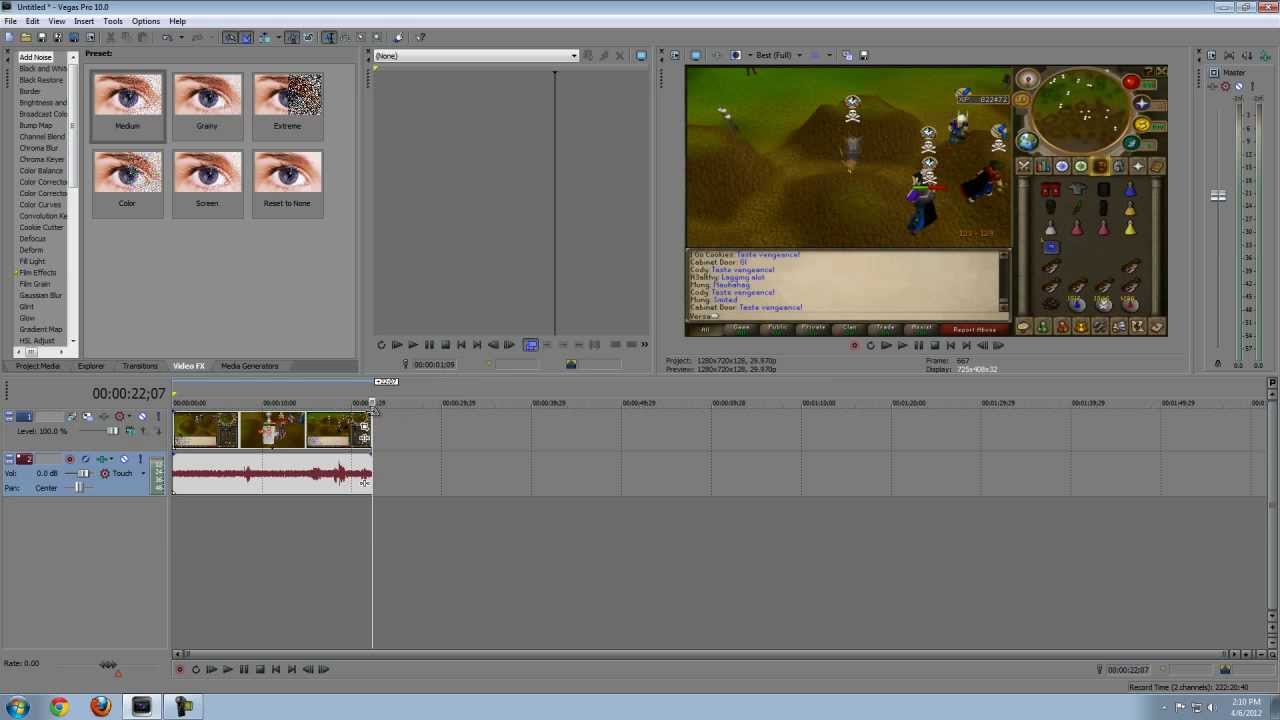Image resolution: width=1280 pixels, height=720 pixels.
Task: Click the video track 1 Level slider
Action: tap(112, 431)
